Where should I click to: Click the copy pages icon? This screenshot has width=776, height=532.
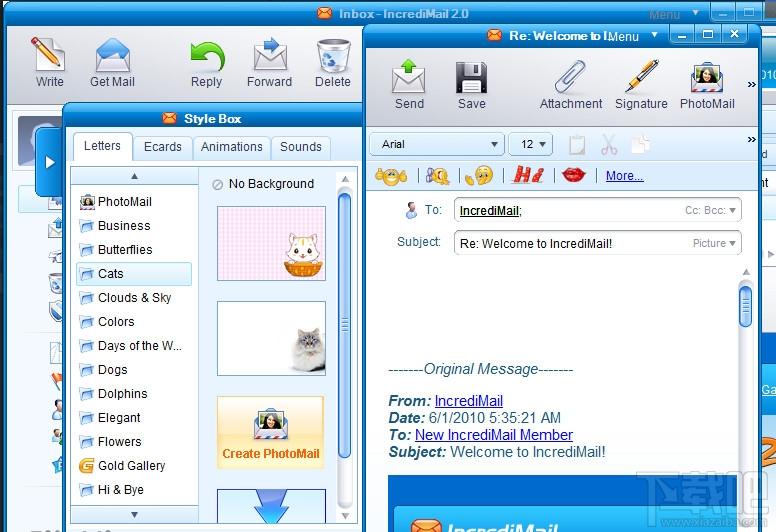641,145
